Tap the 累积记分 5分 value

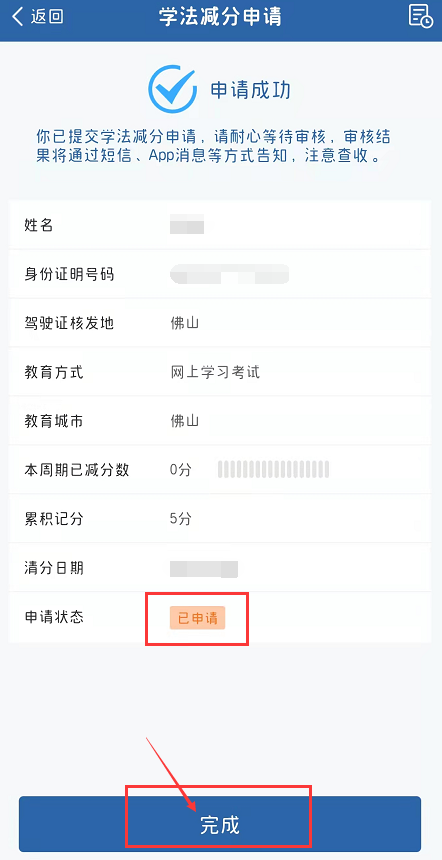pos(180,519)
